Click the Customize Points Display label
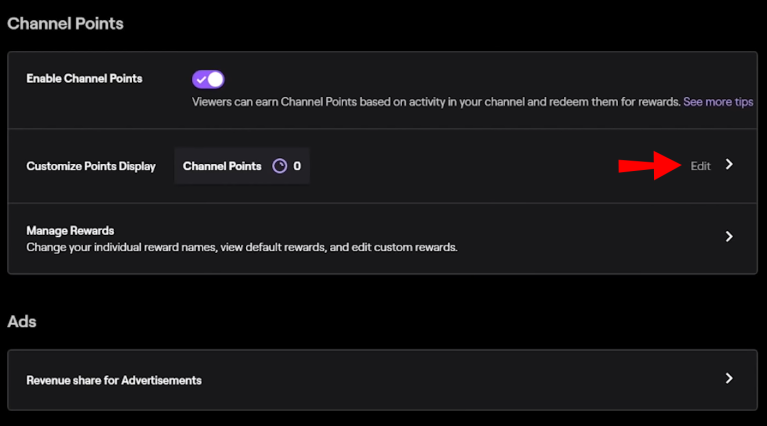Screen dimensions: 767x426 point(91,166)
